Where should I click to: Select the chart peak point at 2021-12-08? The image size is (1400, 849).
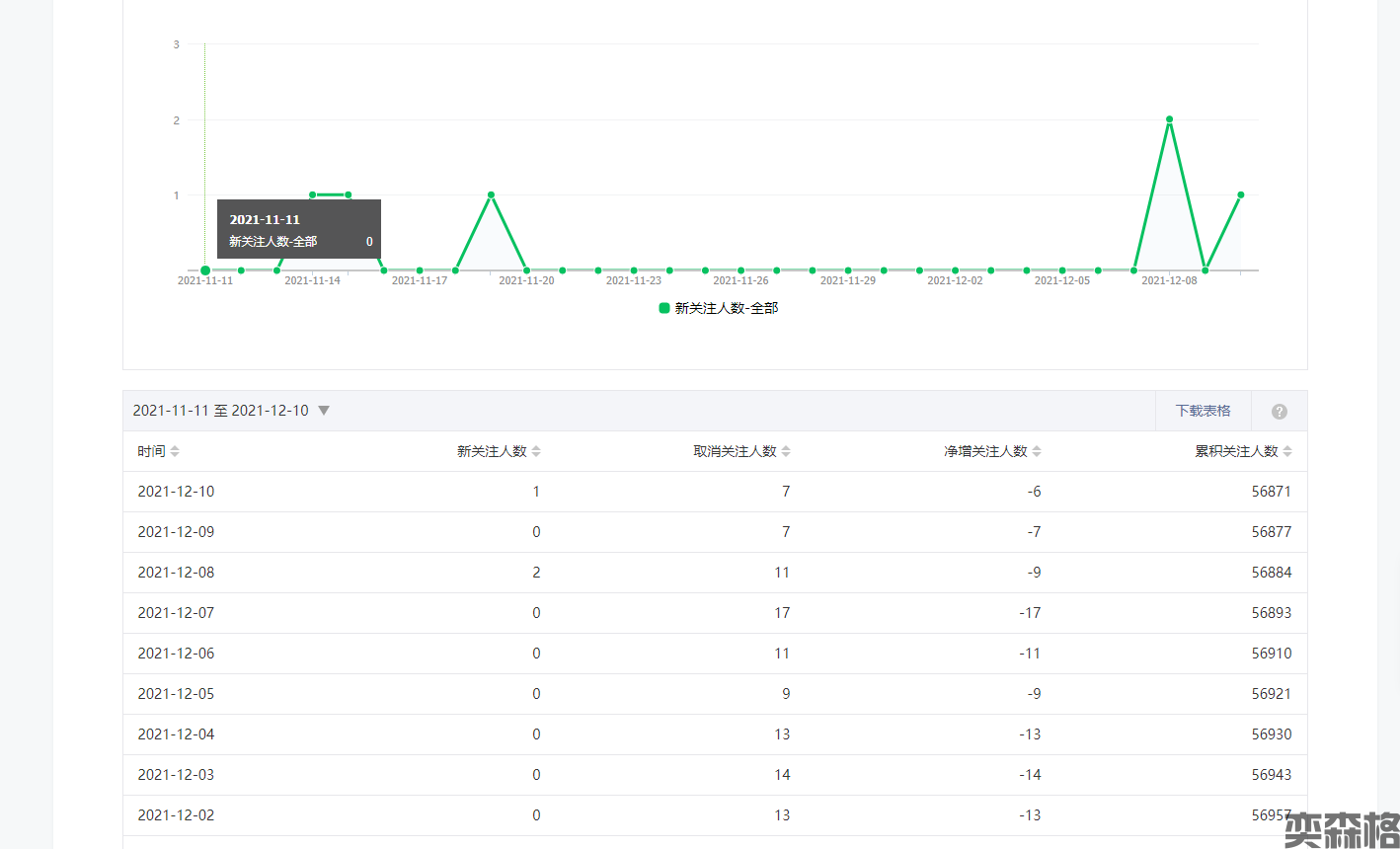[x=1169, y=119]
